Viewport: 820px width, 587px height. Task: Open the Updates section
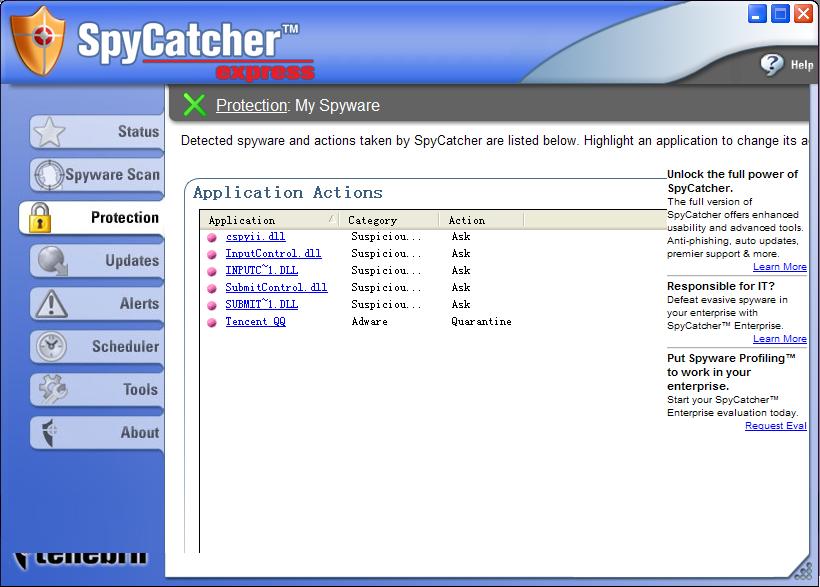(x=97, y=261)
